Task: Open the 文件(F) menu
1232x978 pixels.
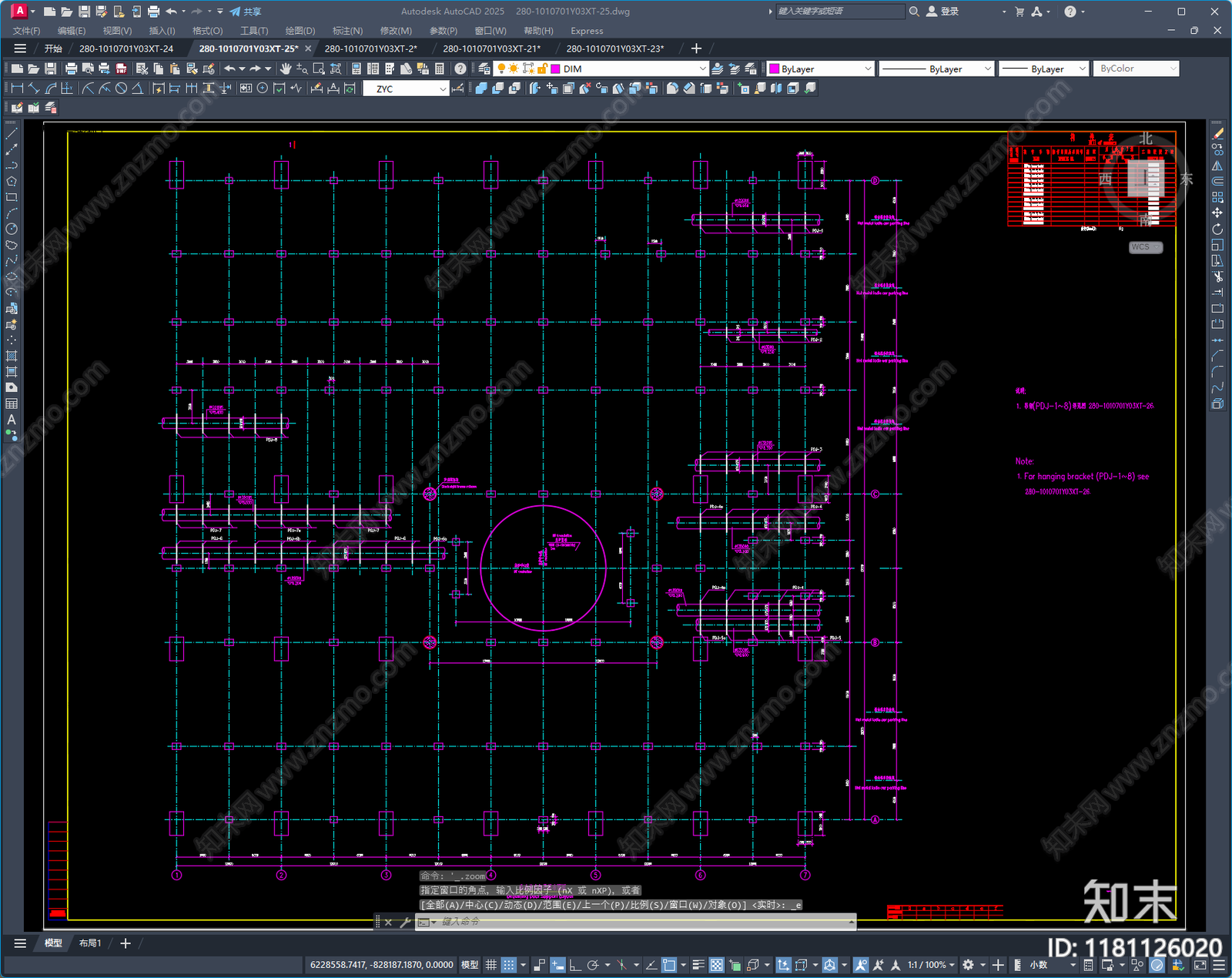Action: tap(26, 31)
